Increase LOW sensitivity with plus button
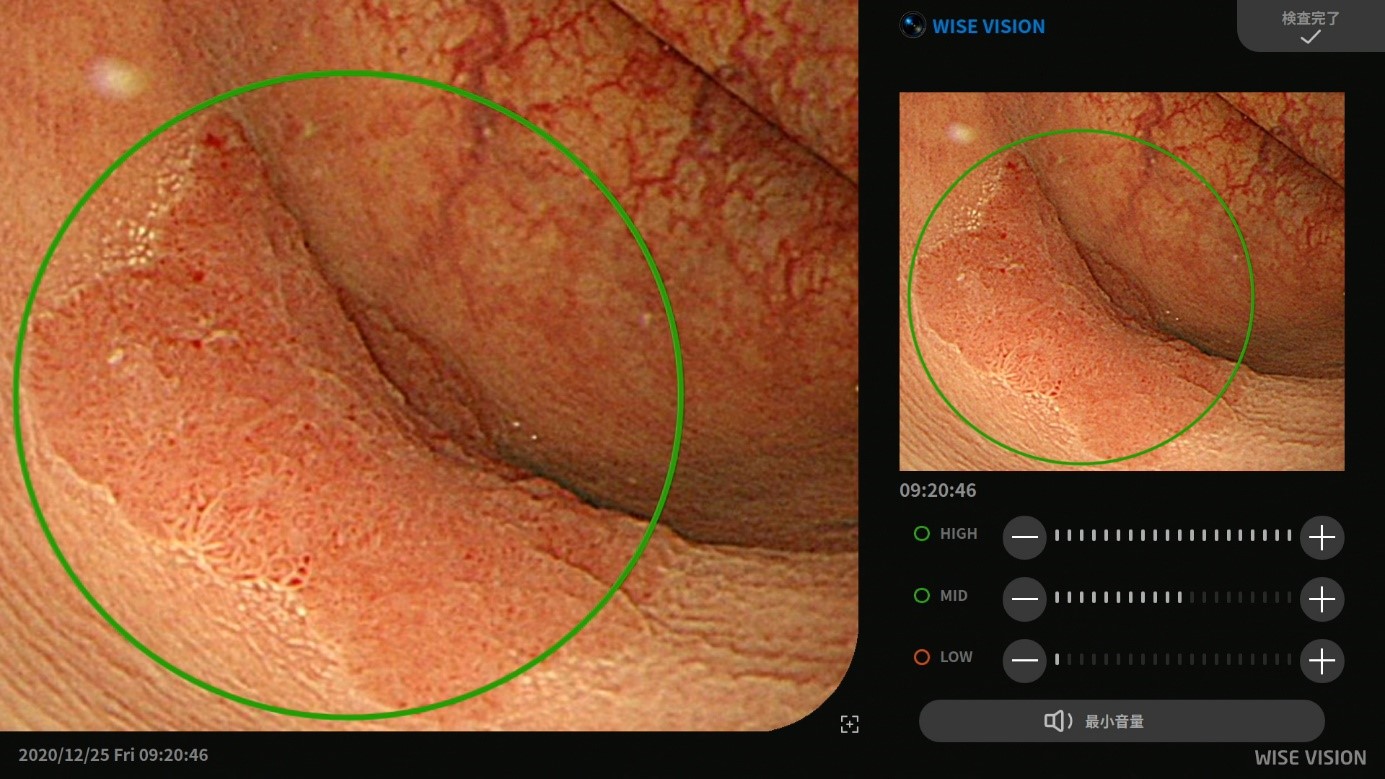Screen dimensions: 1385x779 click(x=1322, y=660)
